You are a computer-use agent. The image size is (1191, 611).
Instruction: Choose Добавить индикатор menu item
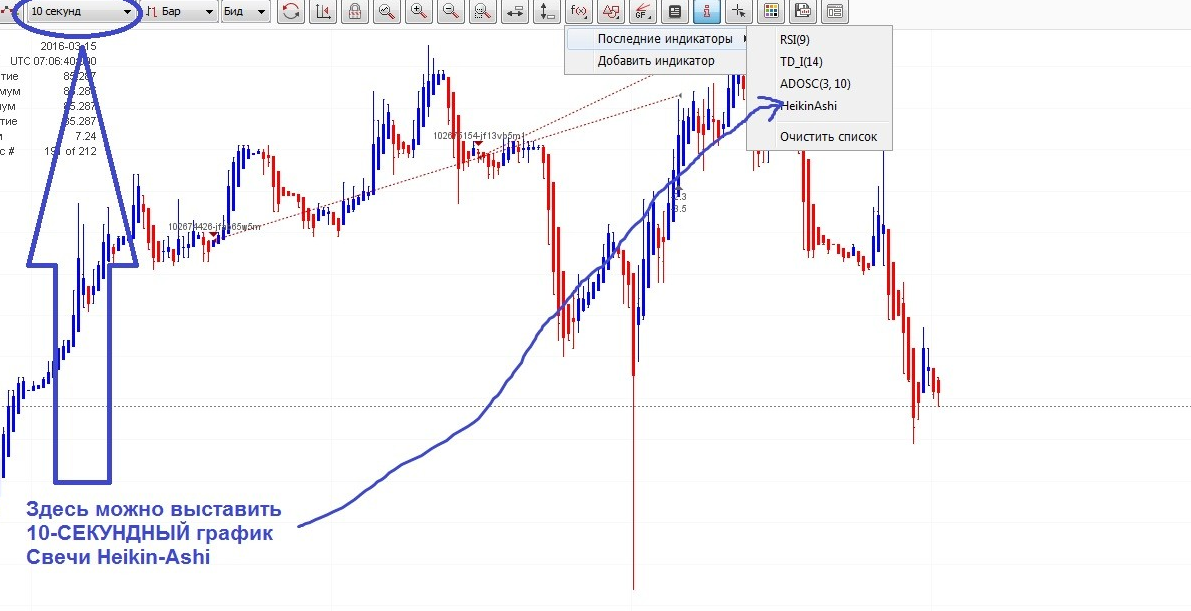pos(656,61)
